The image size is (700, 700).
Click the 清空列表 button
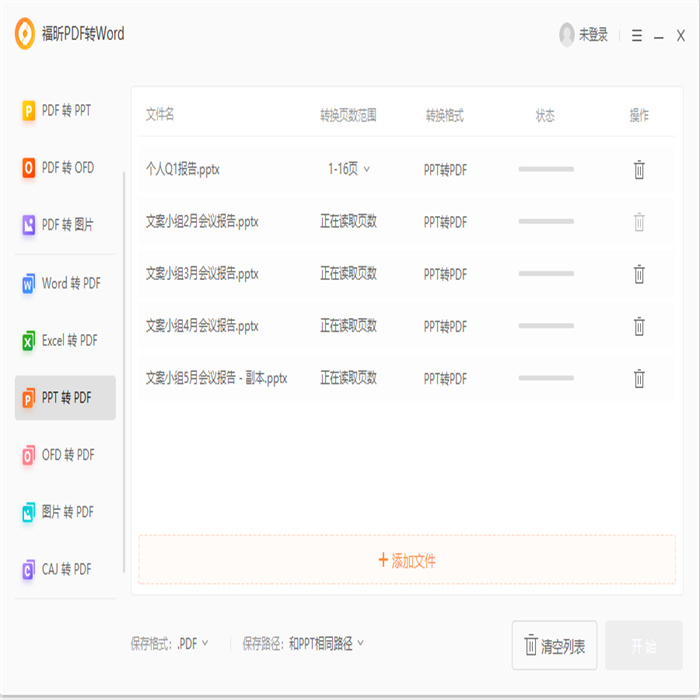554,646
